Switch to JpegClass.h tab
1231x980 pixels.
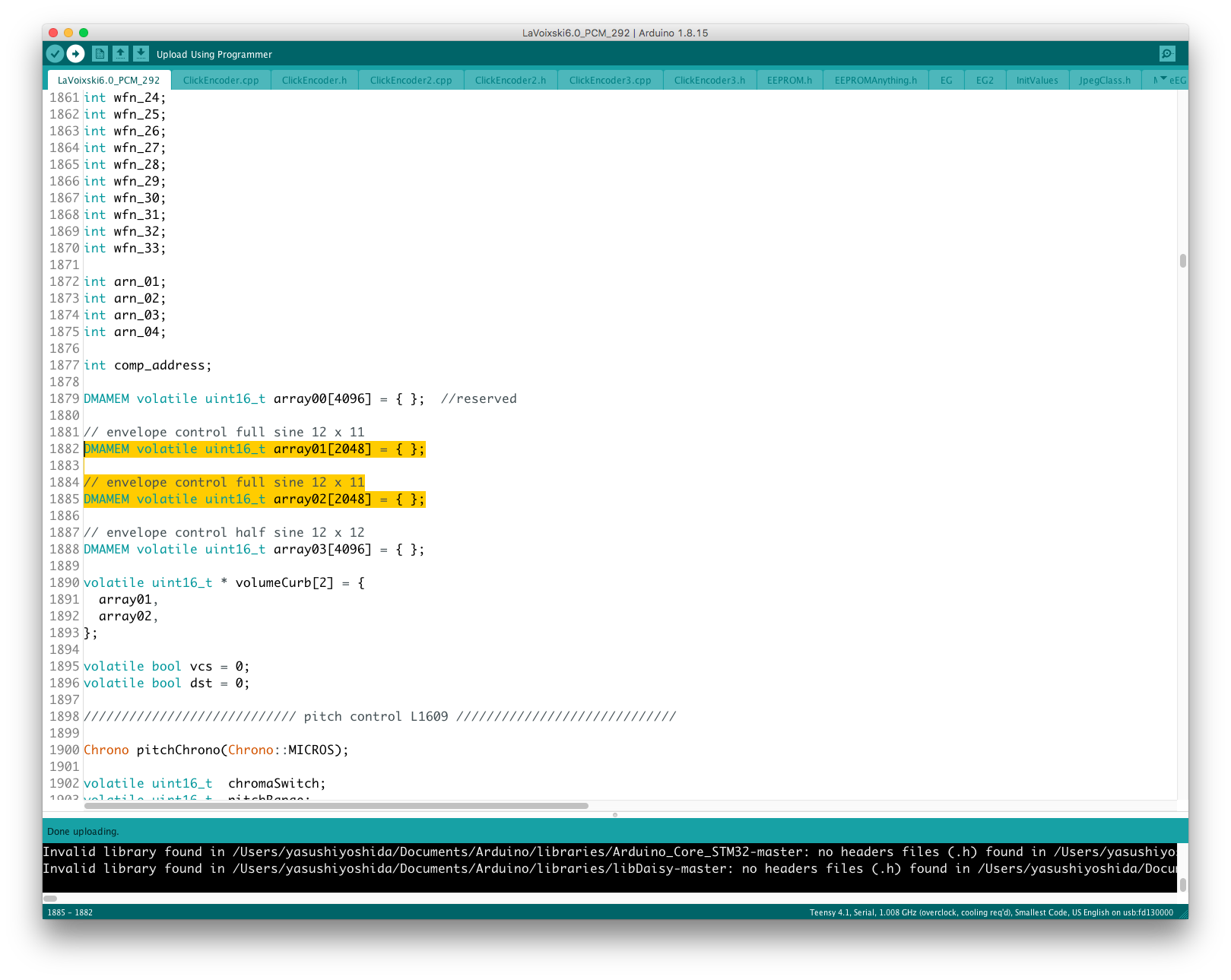coord(1105,81)
